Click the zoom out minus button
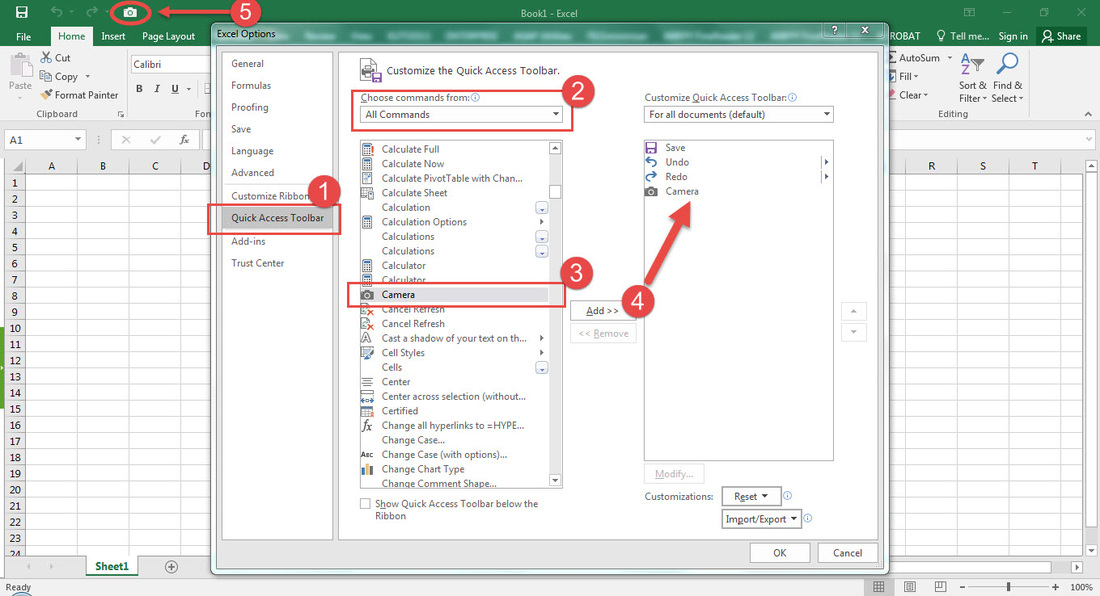 [962, 587]
